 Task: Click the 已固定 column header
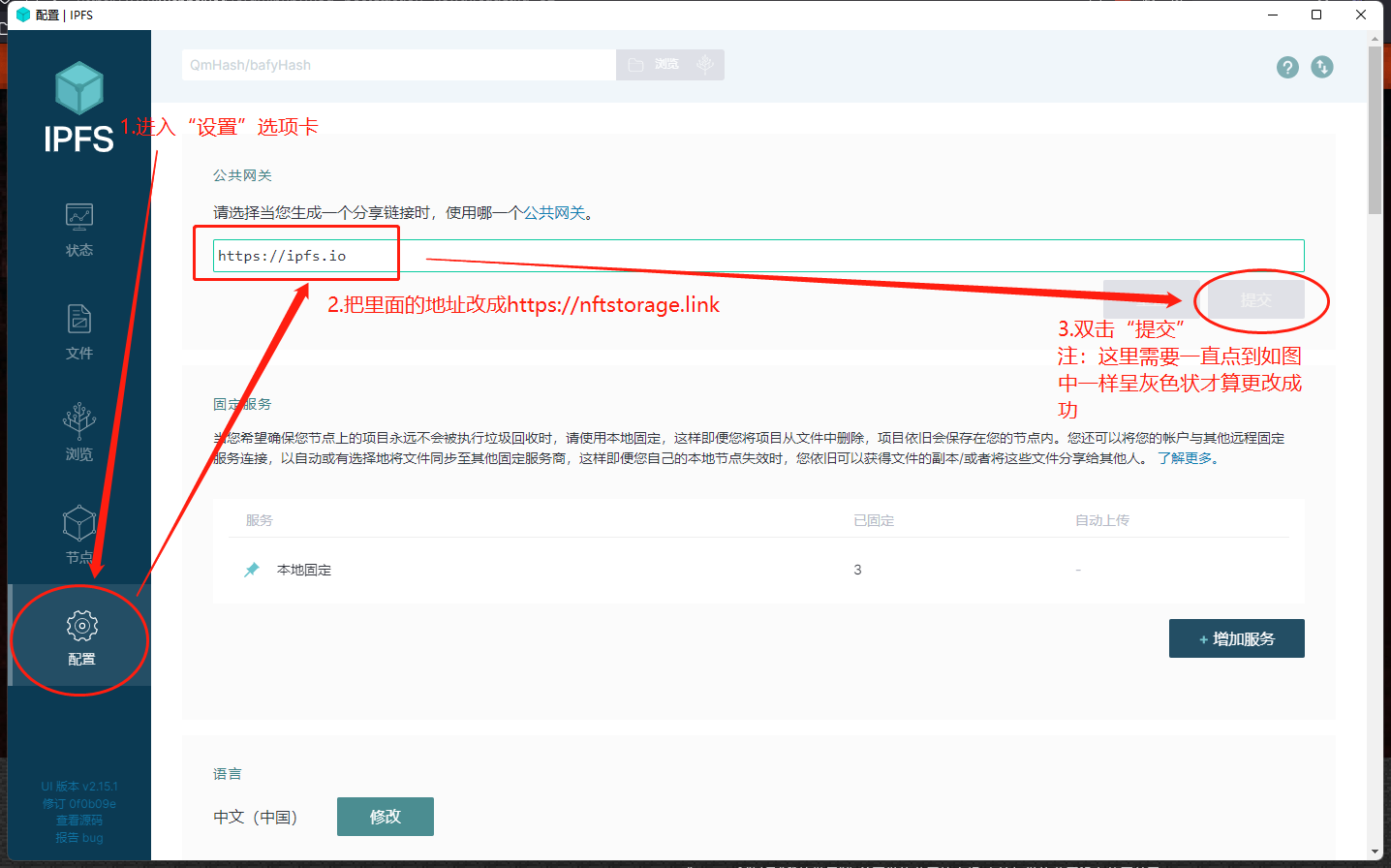(874, 520)
